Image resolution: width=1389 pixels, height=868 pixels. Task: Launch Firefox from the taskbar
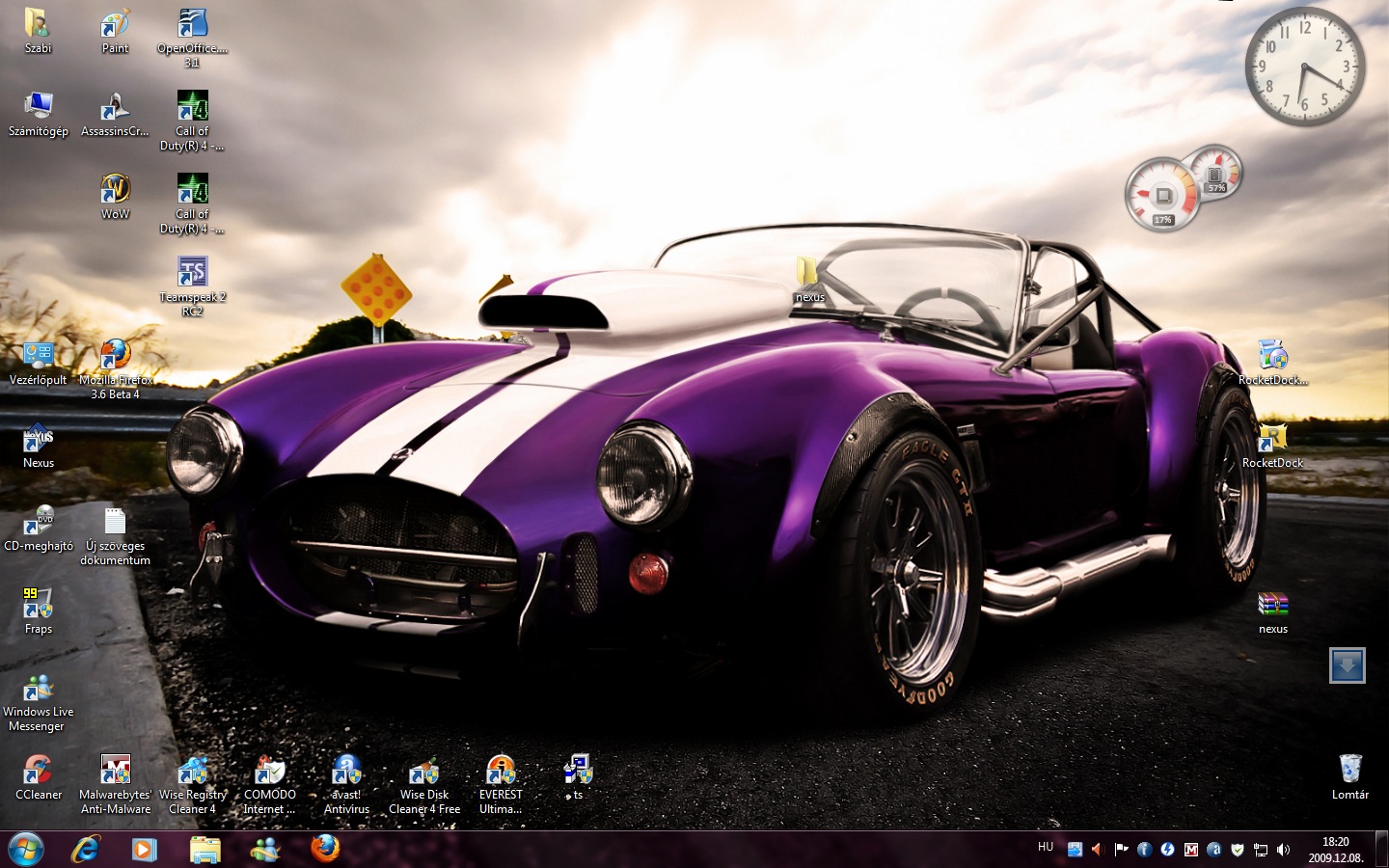[325, 849]
